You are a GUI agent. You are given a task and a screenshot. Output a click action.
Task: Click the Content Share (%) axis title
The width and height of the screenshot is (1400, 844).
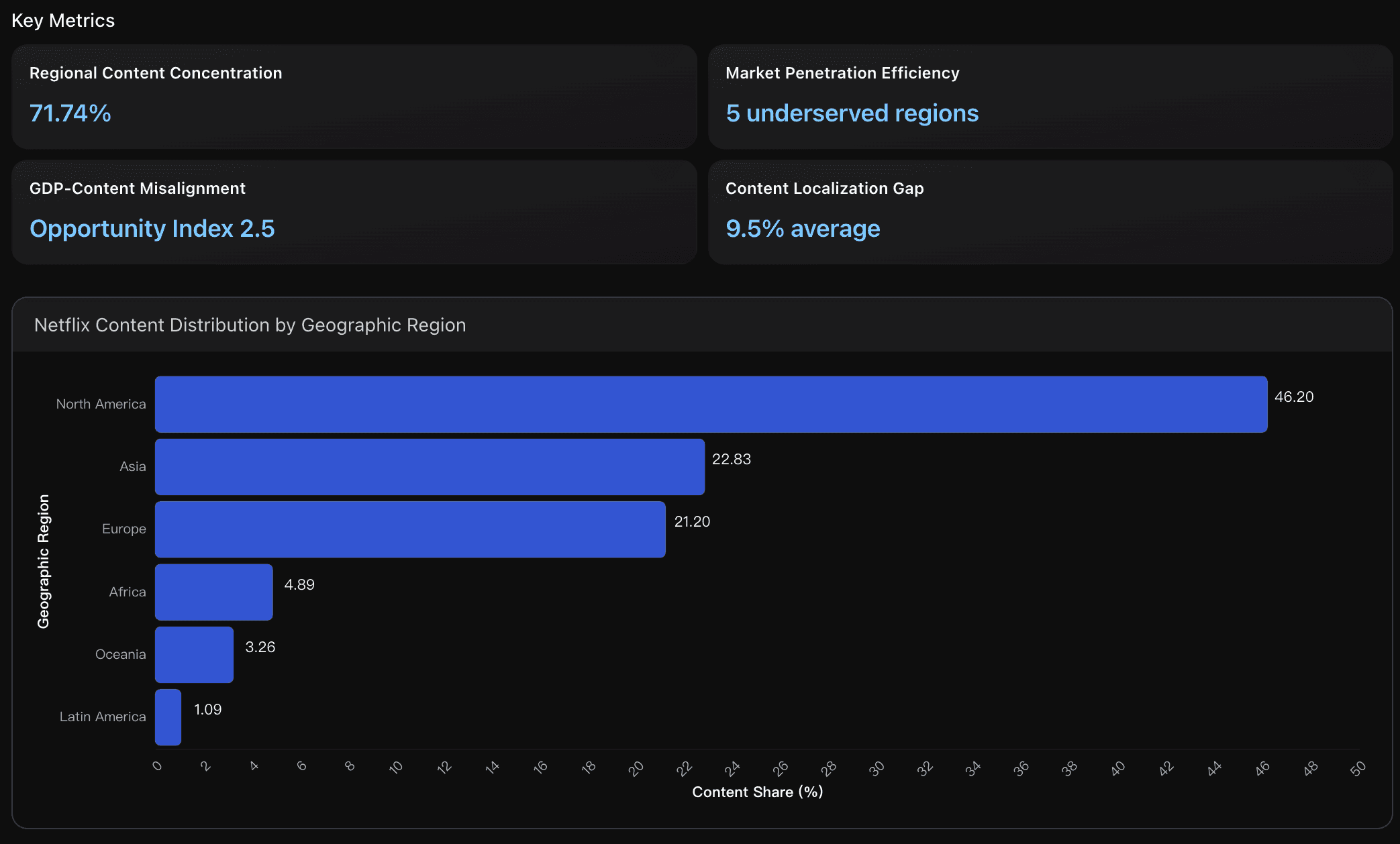click(x=758, y=792)
